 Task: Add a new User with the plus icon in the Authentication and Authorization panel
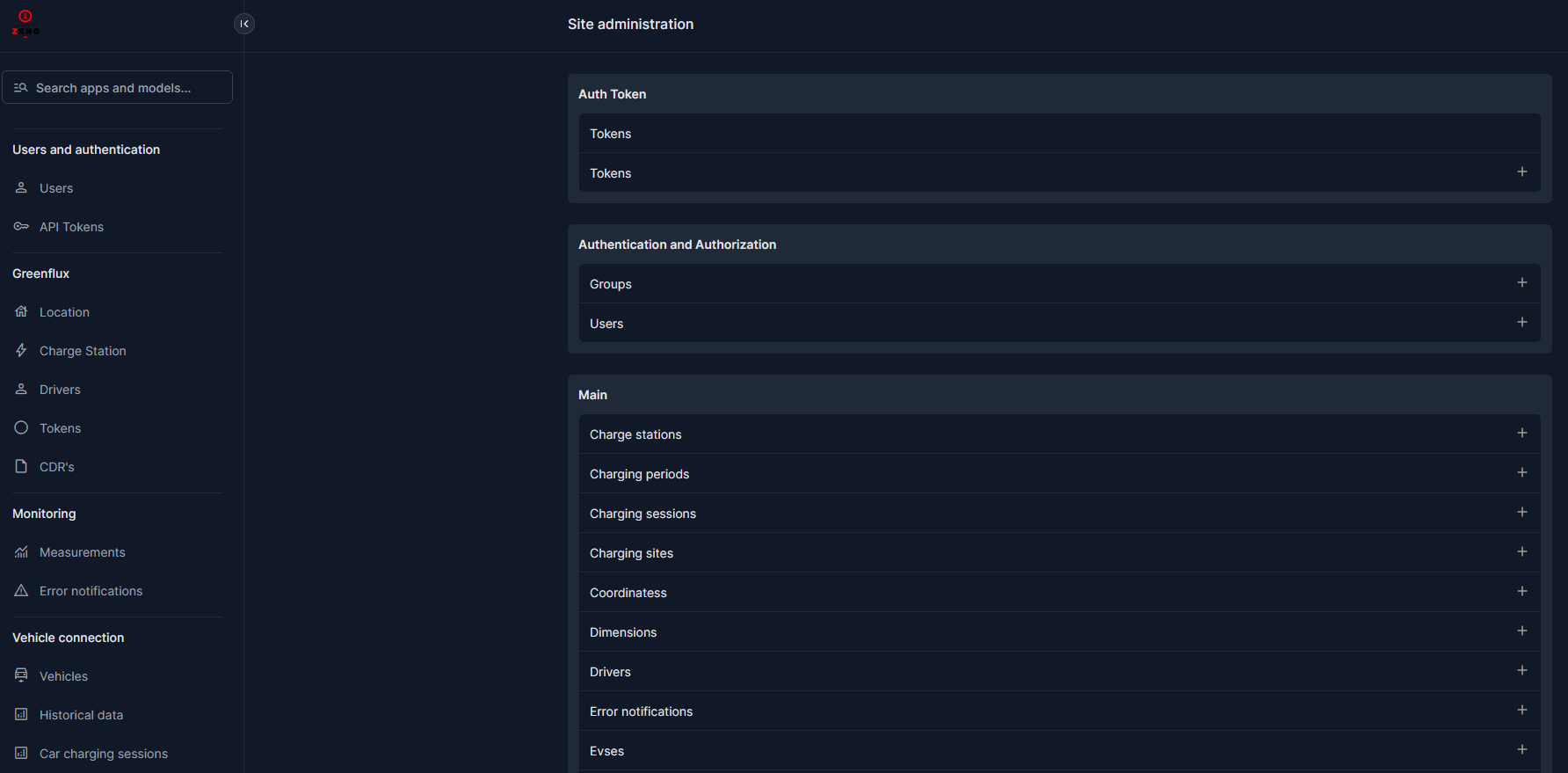click(x=1522, y=322)
